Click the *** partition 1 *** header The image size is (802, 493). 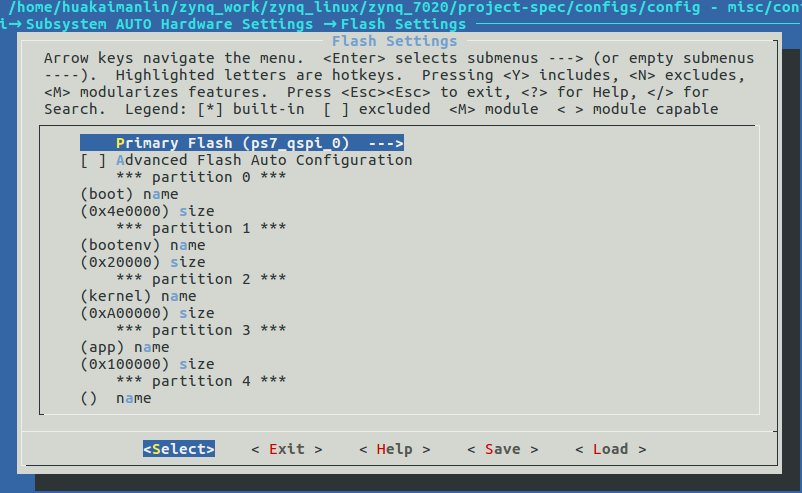point(201,228)
